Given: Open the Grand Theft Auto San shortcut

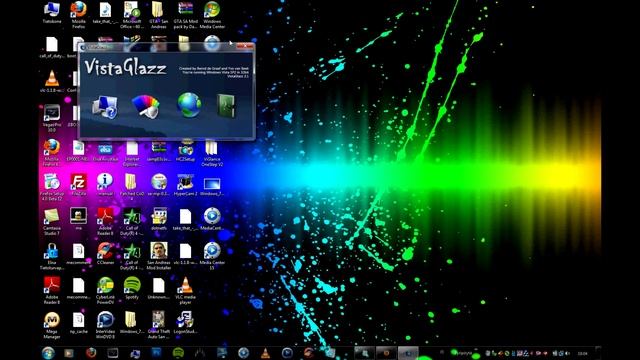Looking at the screenshot, I should click(158, 325).
